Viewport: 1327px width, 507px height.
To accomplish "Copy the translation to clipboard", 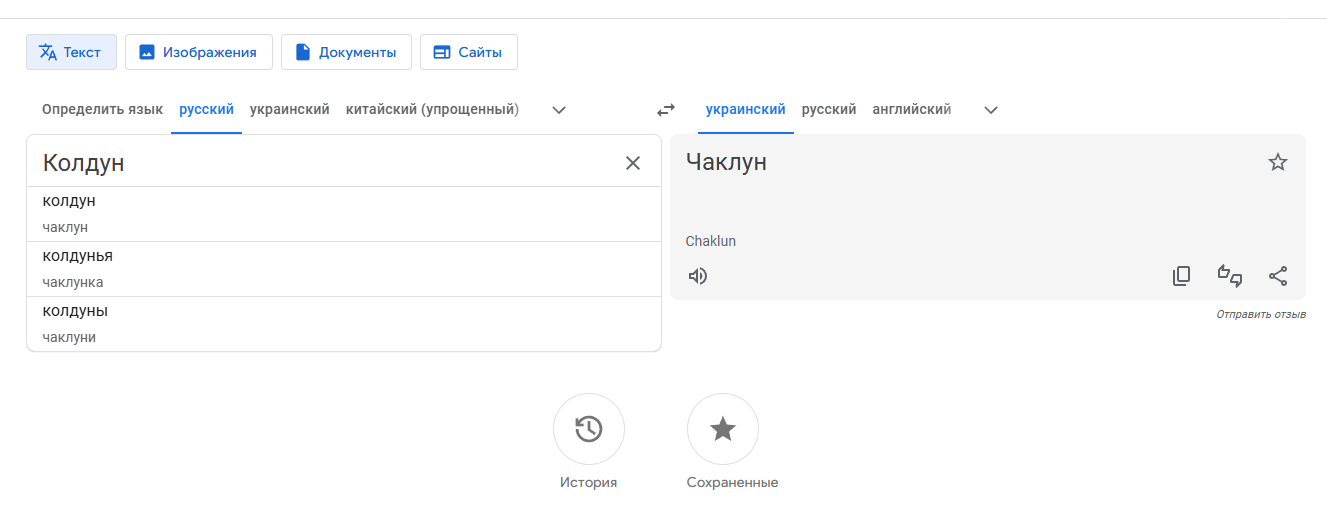I will coord(1182,276).
